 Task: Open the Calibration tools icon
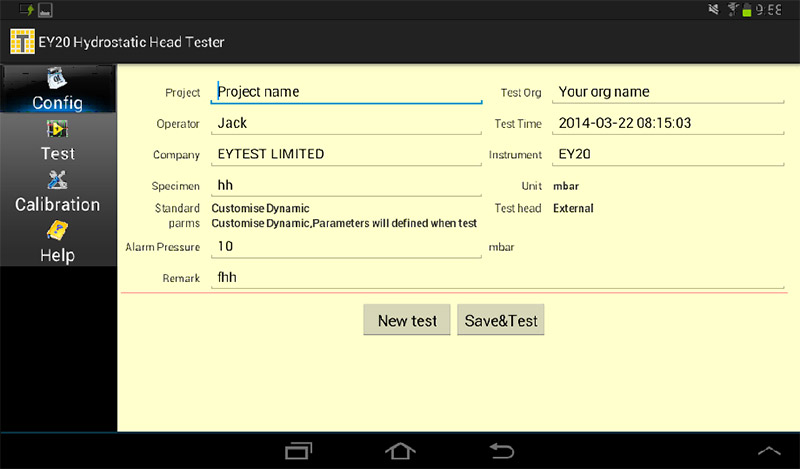click(x=57, y=180)
